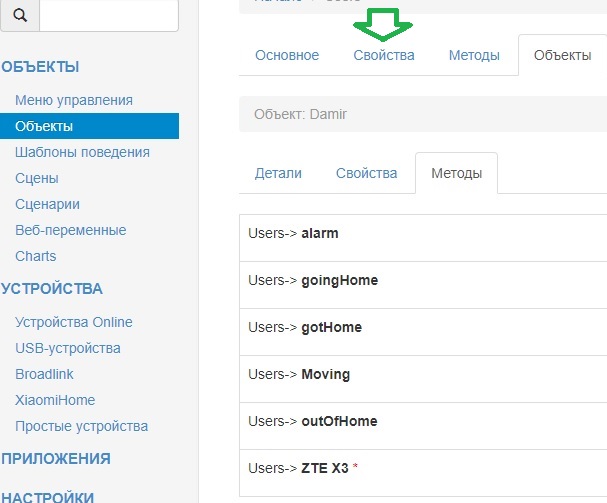Select the Объекты tab

pyautogui.click(x=562, y=56)
